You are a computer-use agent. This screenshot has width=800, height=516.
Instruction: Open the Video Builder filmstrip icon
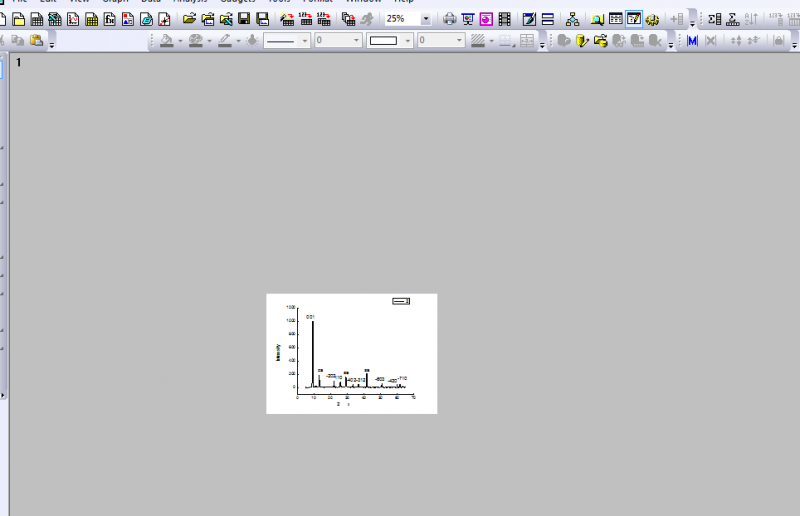(x=505, y=19)
